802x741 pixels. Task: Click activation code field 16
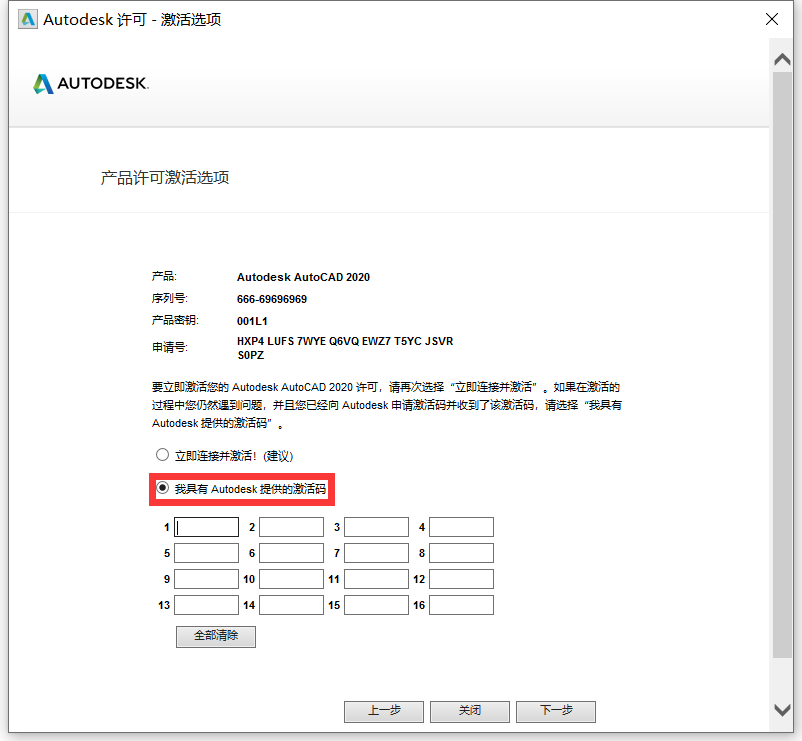tap(461, 605)
